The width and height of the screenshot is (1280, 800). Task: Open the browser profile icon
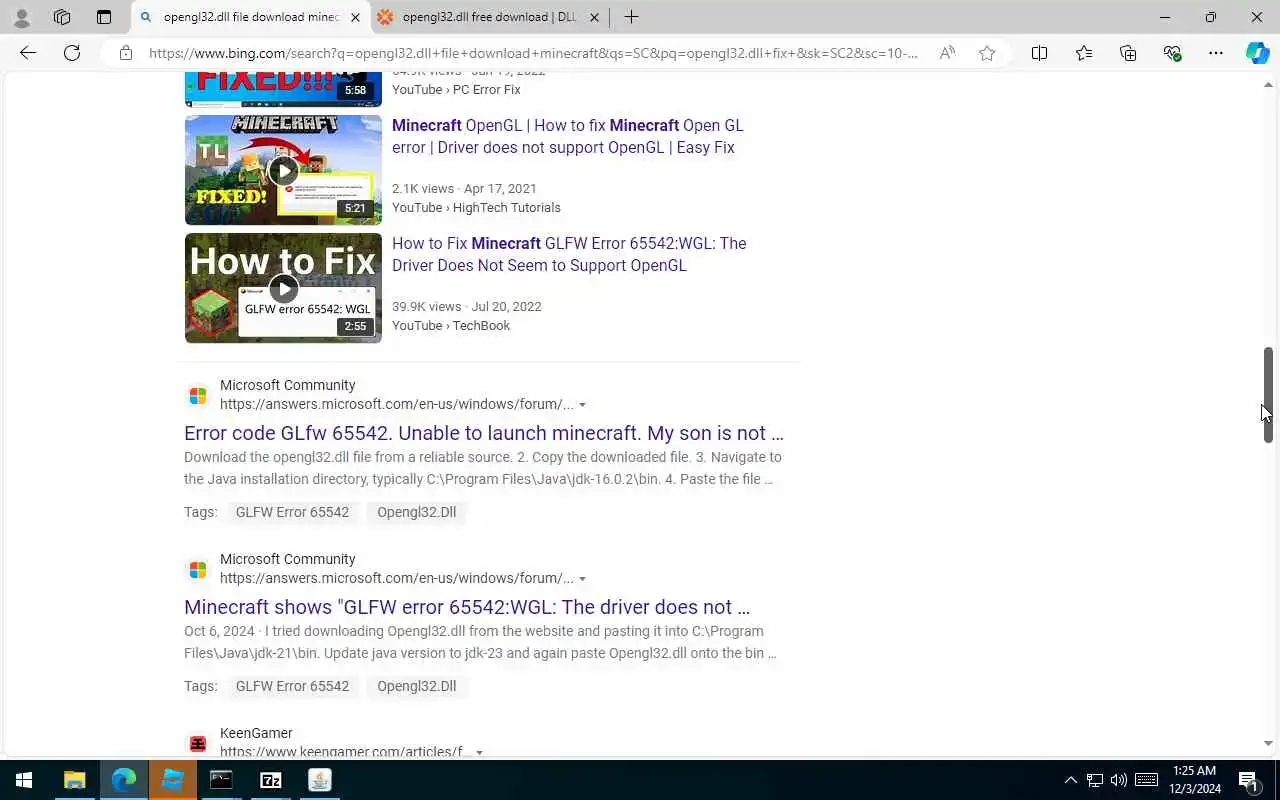21,17
